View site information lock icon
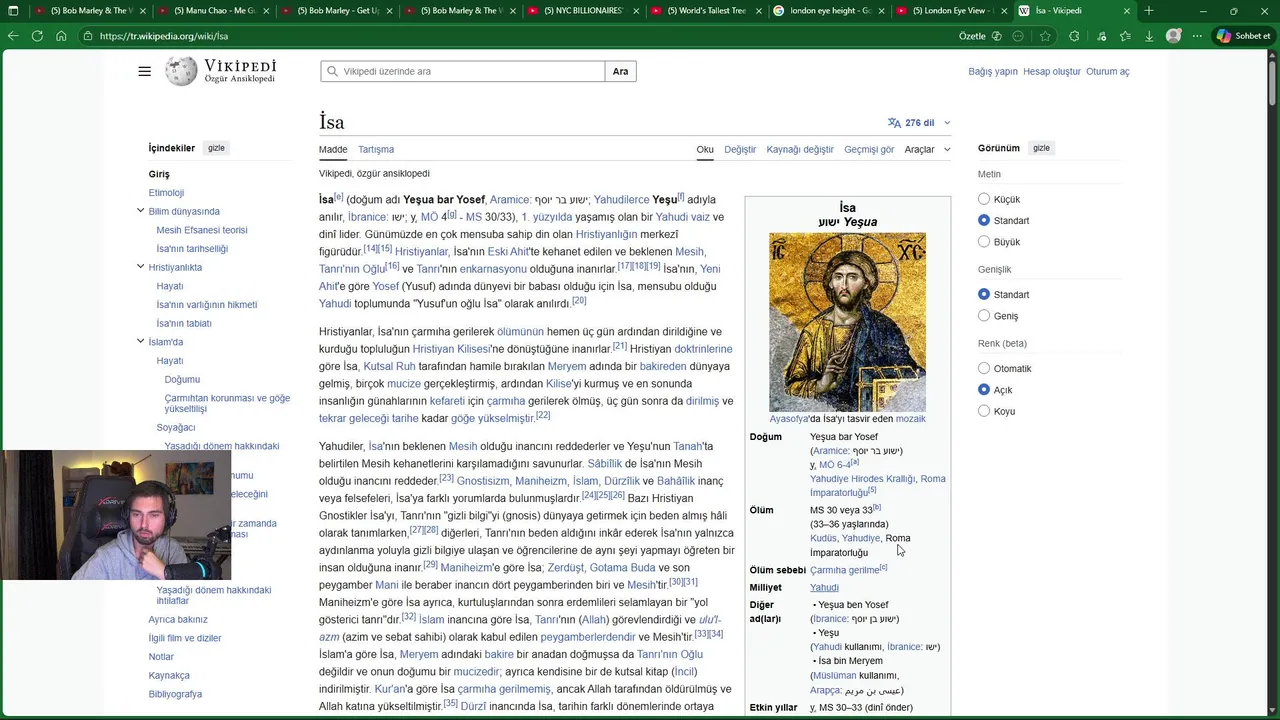 [x=89, y=36]
